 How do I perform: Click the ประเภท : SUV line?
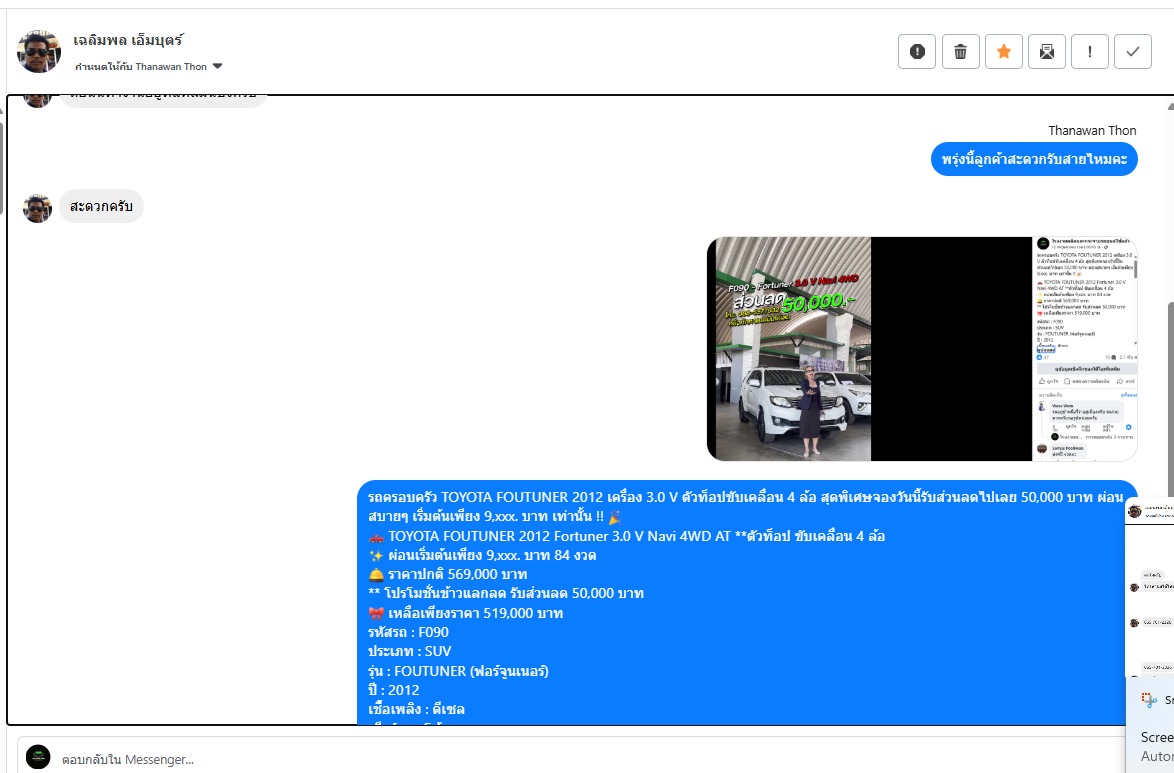click(410, 651)
